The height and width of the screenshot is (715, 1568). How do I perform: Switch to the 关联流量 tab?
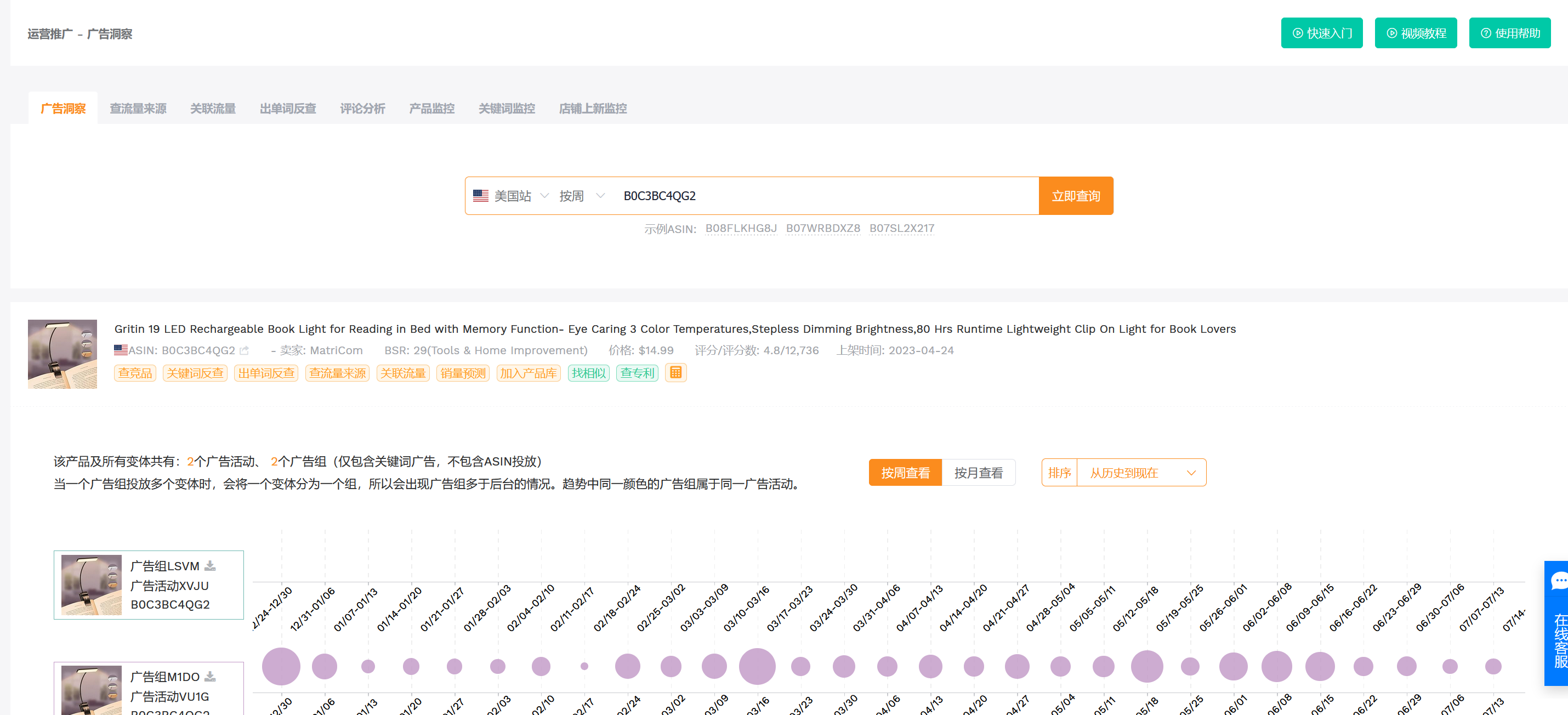click(x=212, y=109)
